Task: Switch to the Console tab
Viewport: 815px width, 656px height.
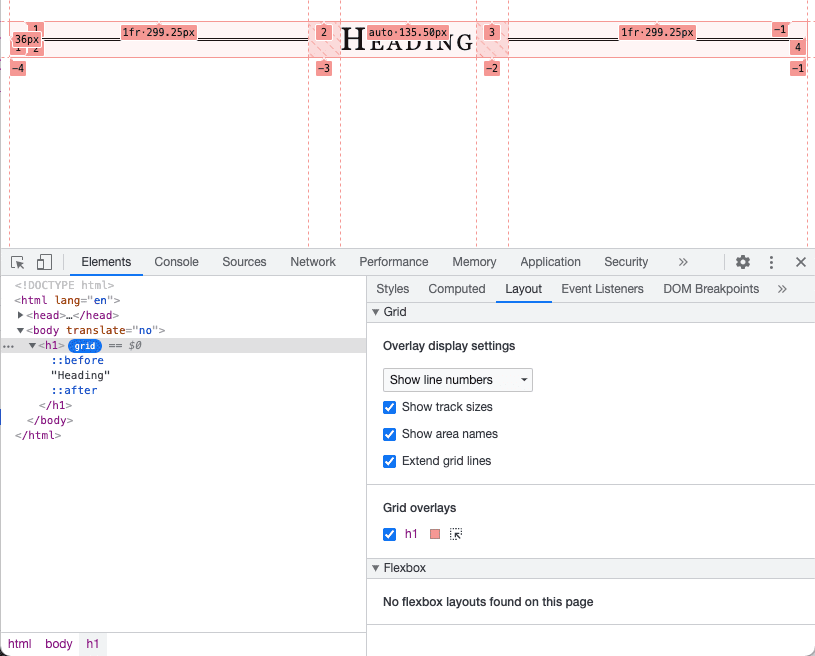Action: [176, 261]
